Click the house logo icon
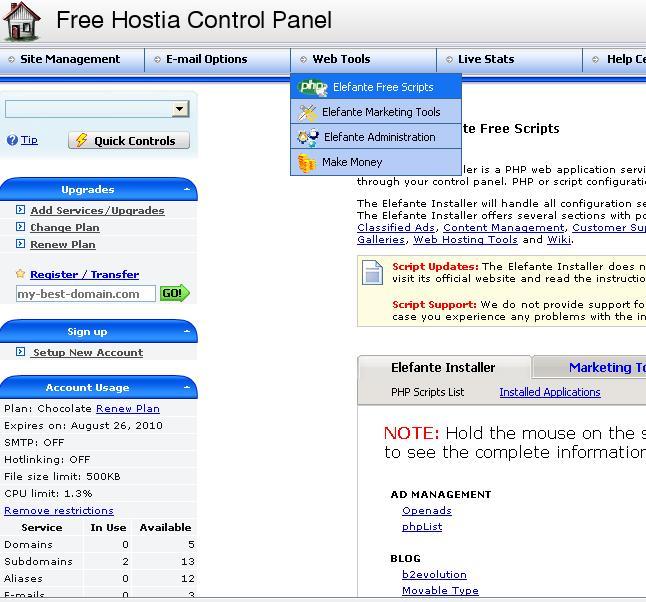Image resolution: width=646 pixels, height=602 pixels. point(21,21)
